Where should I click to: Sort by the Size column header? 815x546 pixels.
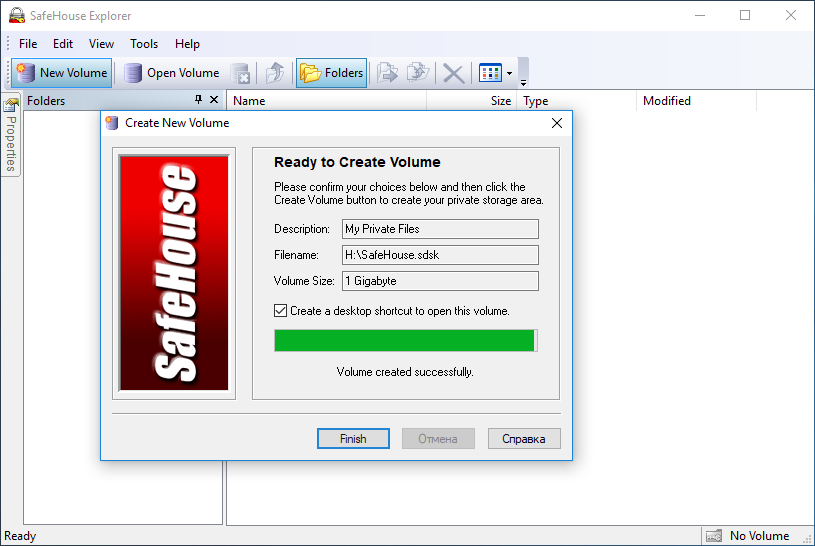coord(472,101)
